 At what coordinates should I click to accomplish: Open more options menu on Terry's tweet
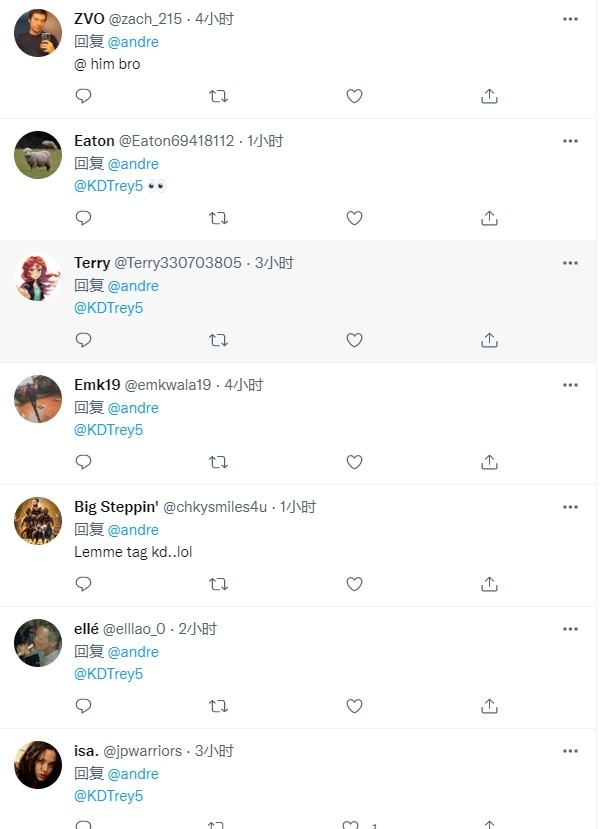(570, 263)
